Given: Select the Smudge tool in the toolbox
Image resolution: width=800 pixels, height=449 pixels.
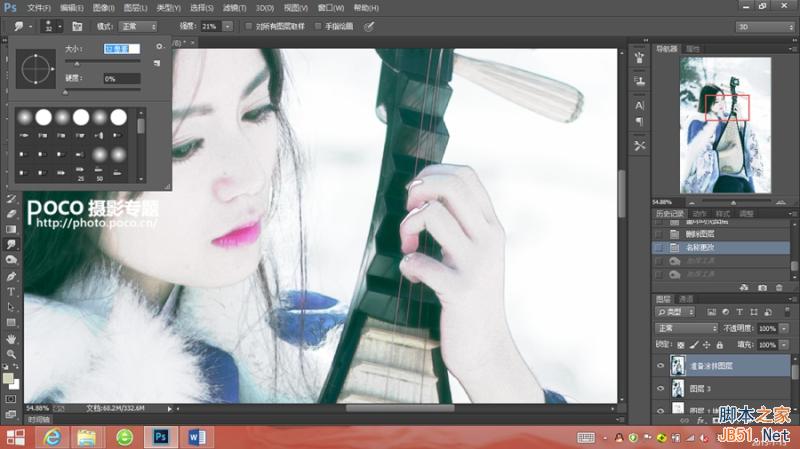Looking at the screenshot, I should [11, 245].
